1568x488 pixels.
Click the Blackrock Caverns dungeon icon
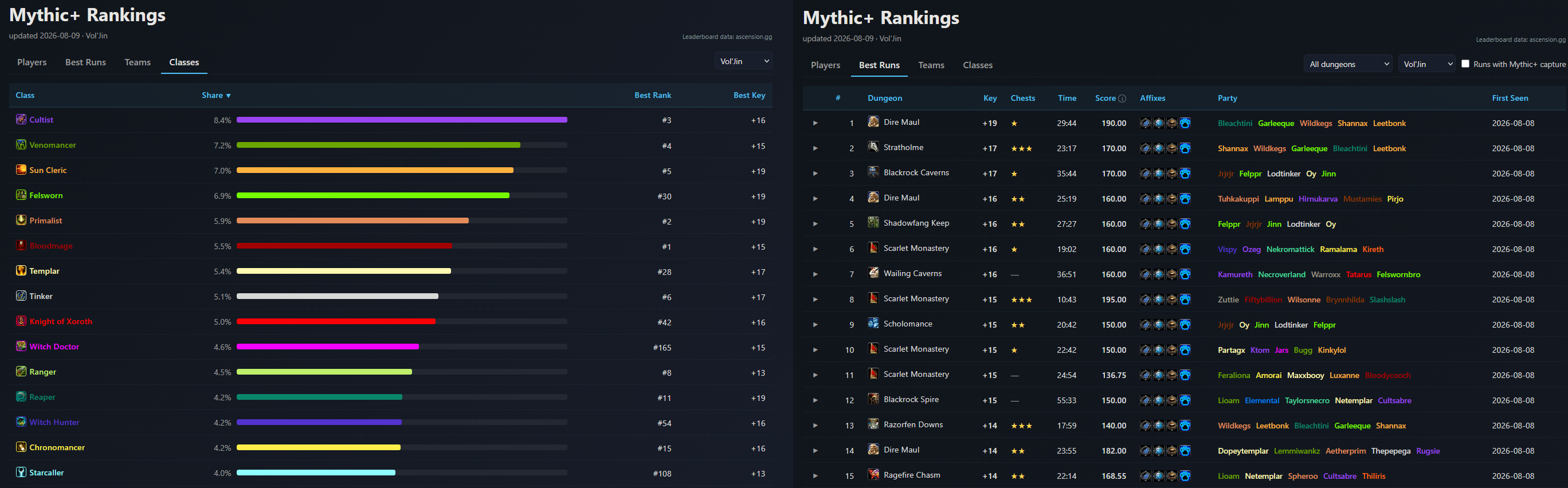(x=873, y=172)
